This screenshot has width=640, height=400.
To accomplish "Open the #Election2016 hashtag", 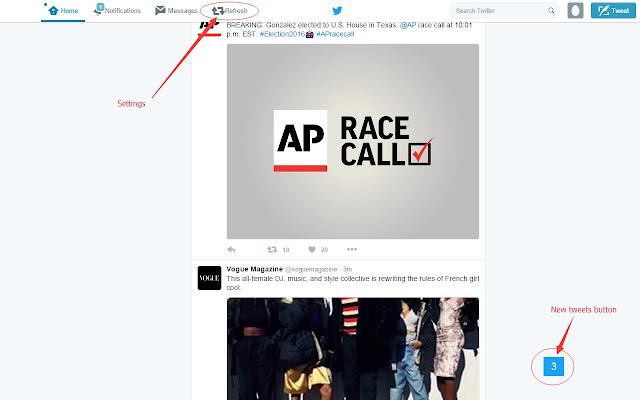I will 282,34.
